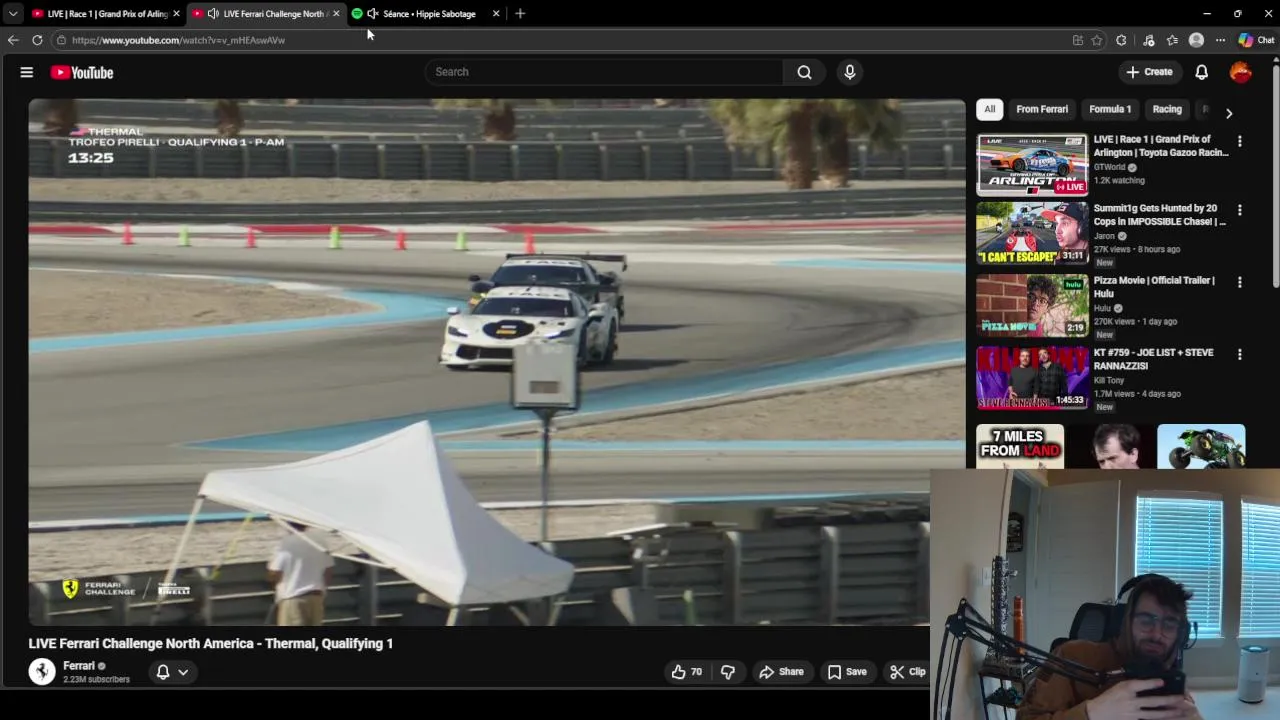Screen dimensions: 1280x720
Task: Click the search magnifier button
Action: pos(804,72)
